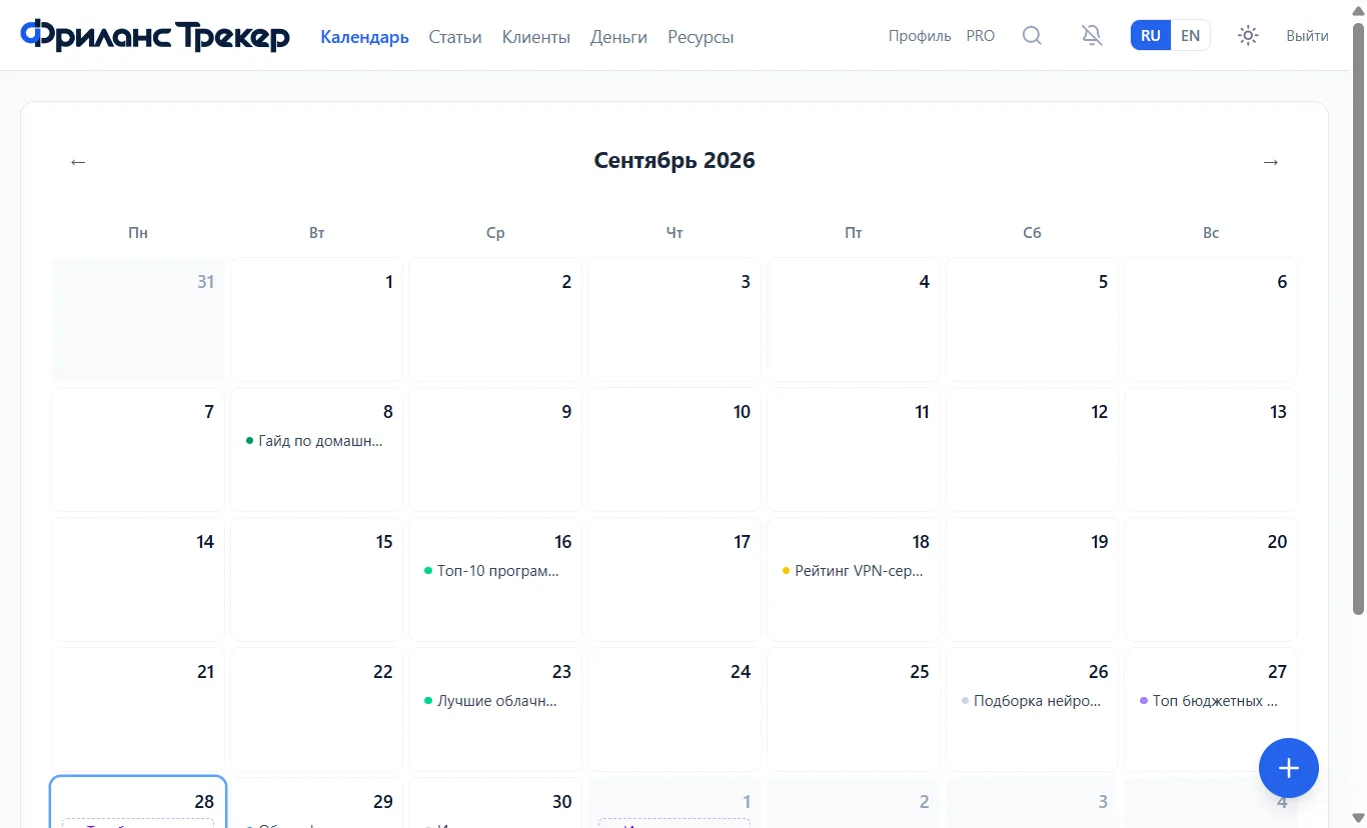Select the highlighted September 28 cell
Image resolution: width=1367 pixels, height=828 pixels.
click(138, 802)
